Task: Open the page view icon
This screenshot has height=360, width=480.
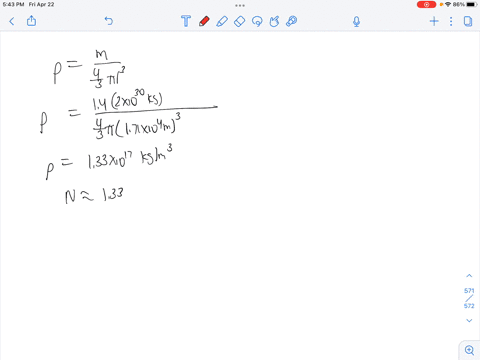Action: pyautogui.click(x=468, y=21)
